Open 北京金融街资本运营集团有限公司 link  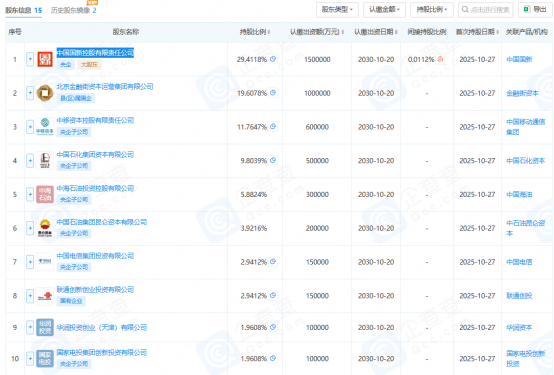pos(105,87)
